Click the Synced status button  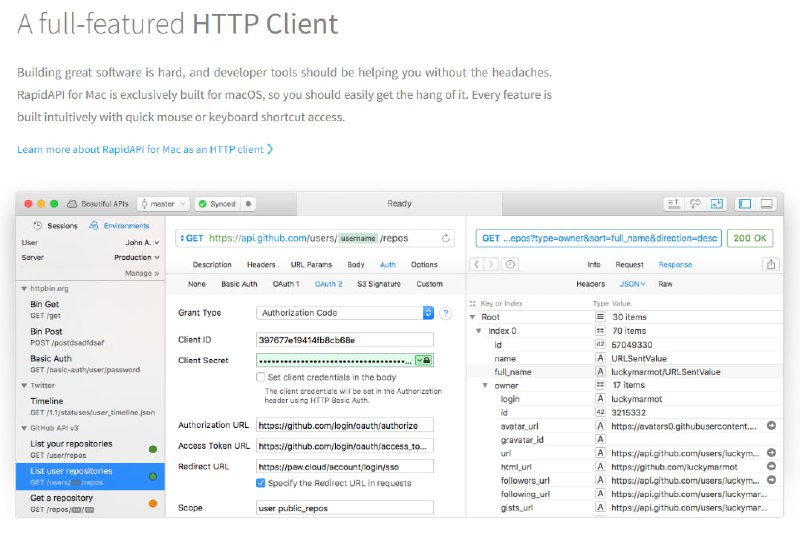217,204
